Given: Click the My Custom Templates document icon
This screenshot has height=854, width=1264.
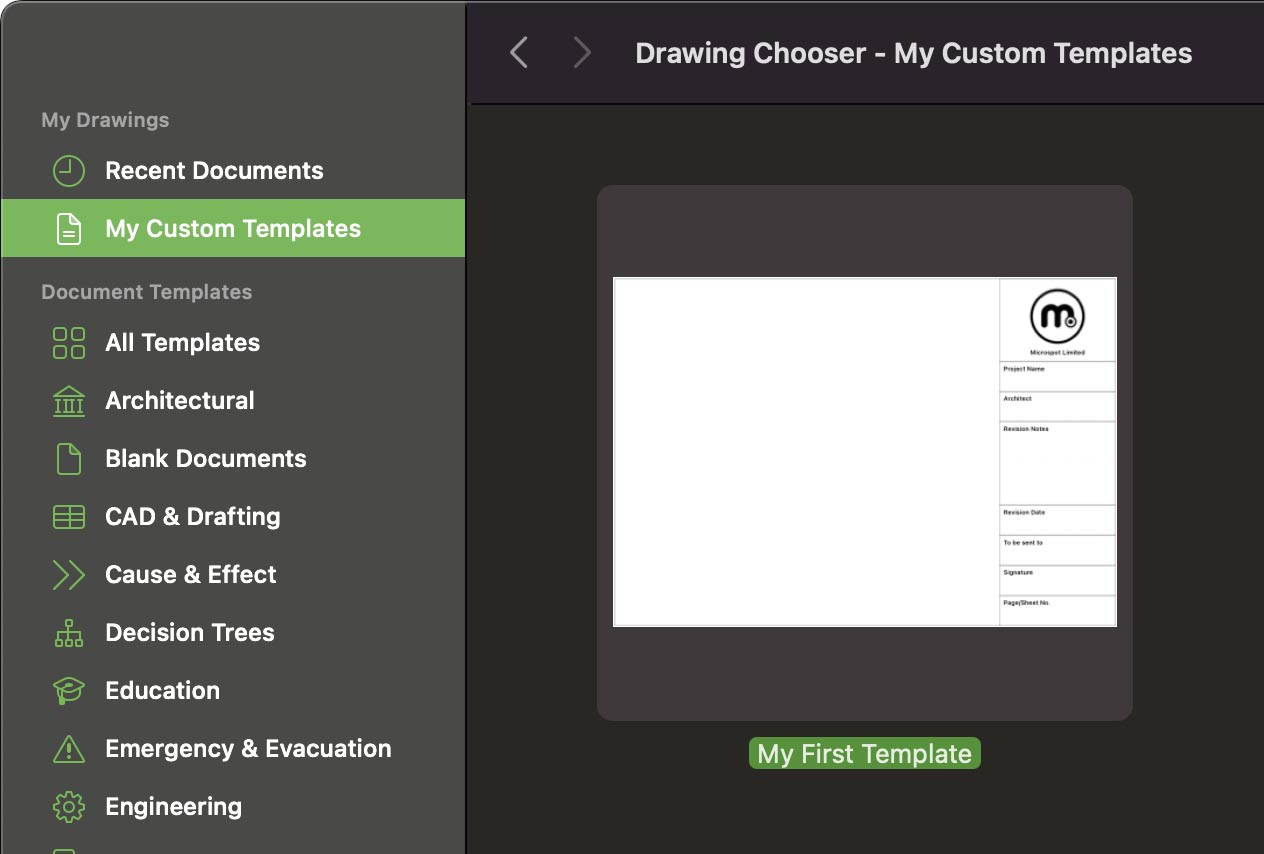Looking at the screenshot, I should click(x=68, y=229).
